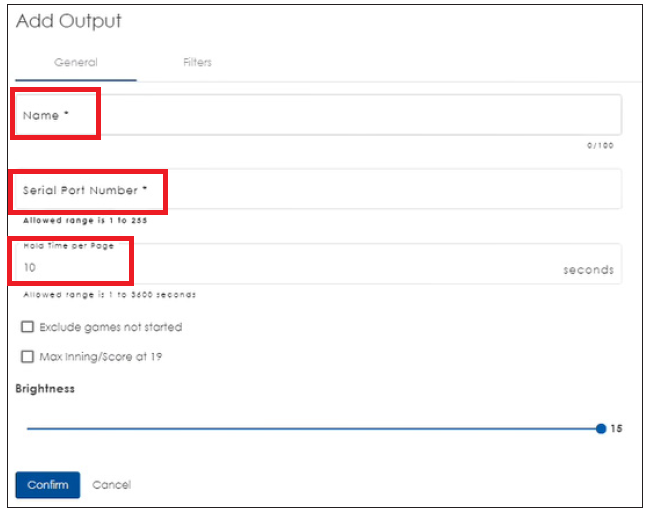
Task: Switch to the General tab
Action: click(x=76, y=62)
